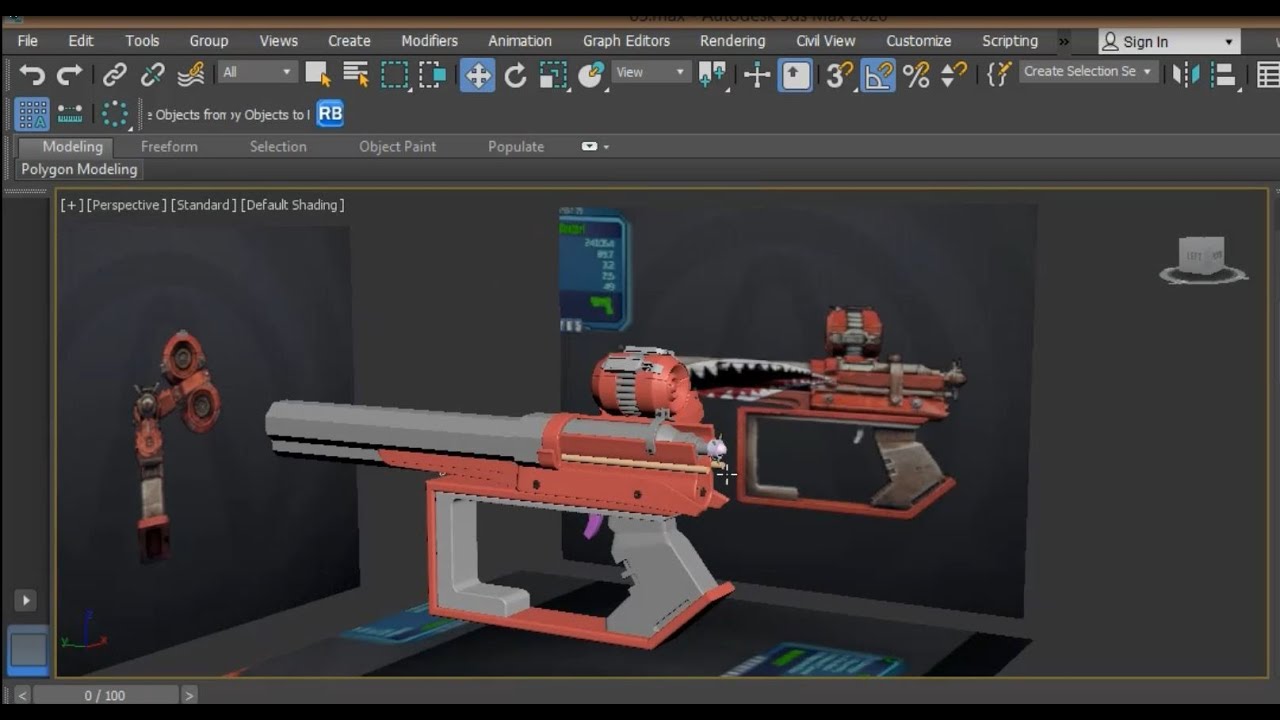
Task: Open the layer/scene explorer toggle icon
Action: 1267,74
